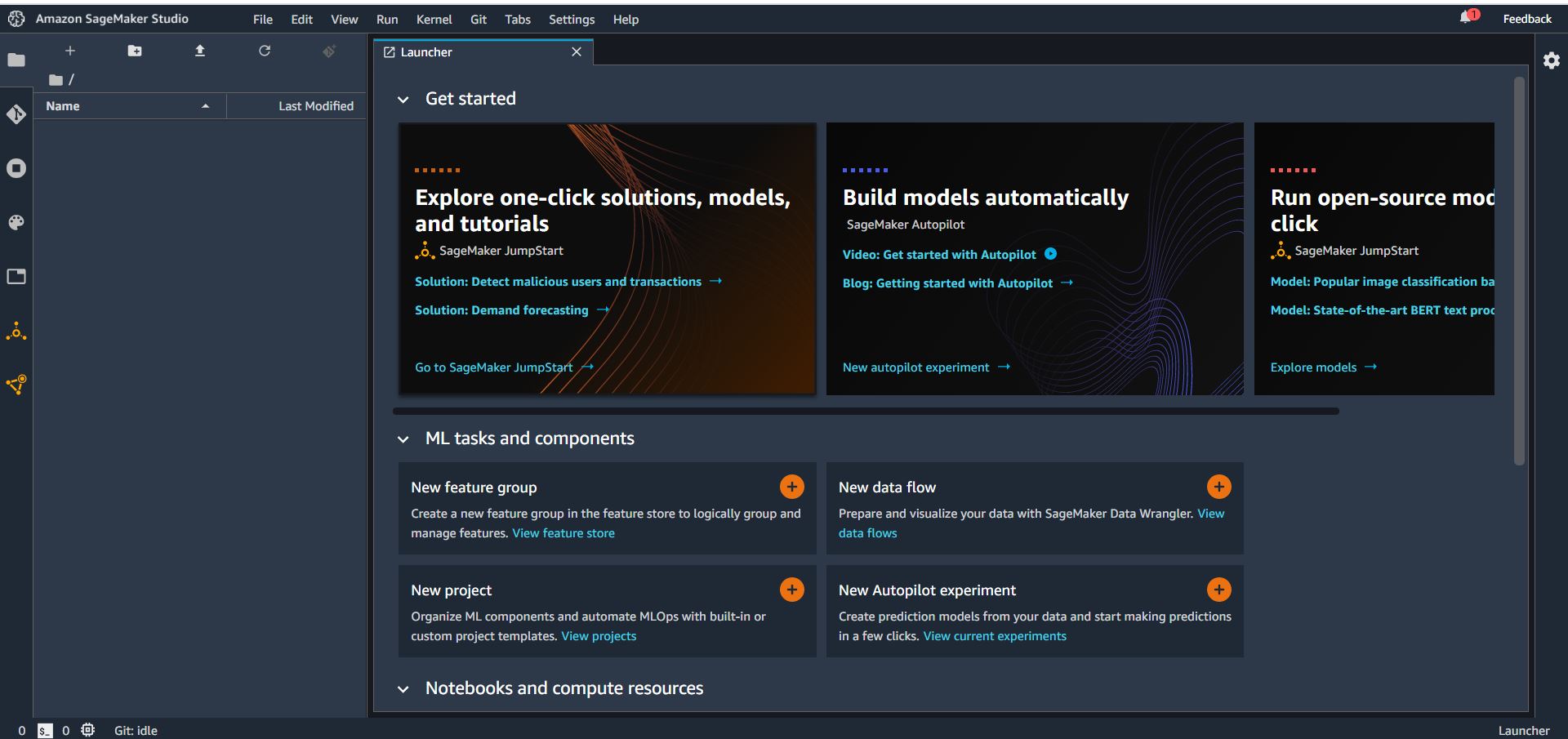Add New feature group plus icon
The image size is (1568, 739).
791,487
